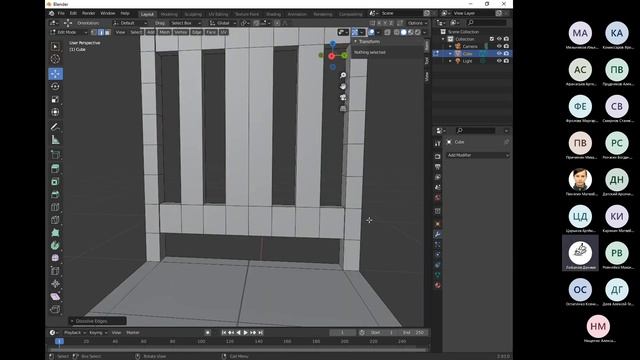640x360 pixels.
Task: Open the Vertex menu
Action: (180, 32)
